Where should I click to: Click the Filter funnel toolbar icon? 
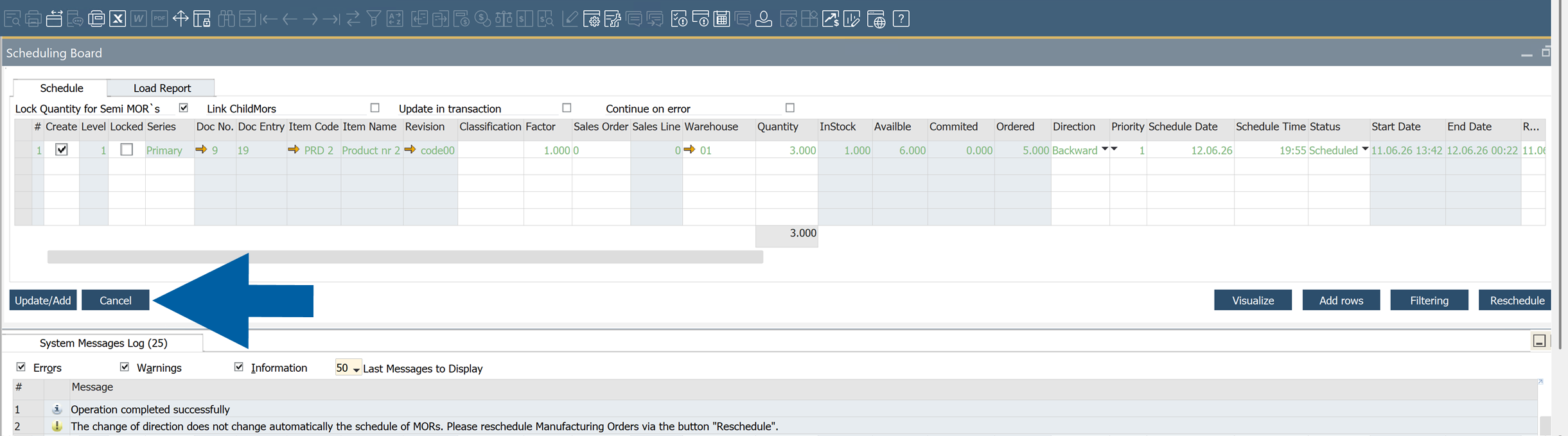coord(374,19)
